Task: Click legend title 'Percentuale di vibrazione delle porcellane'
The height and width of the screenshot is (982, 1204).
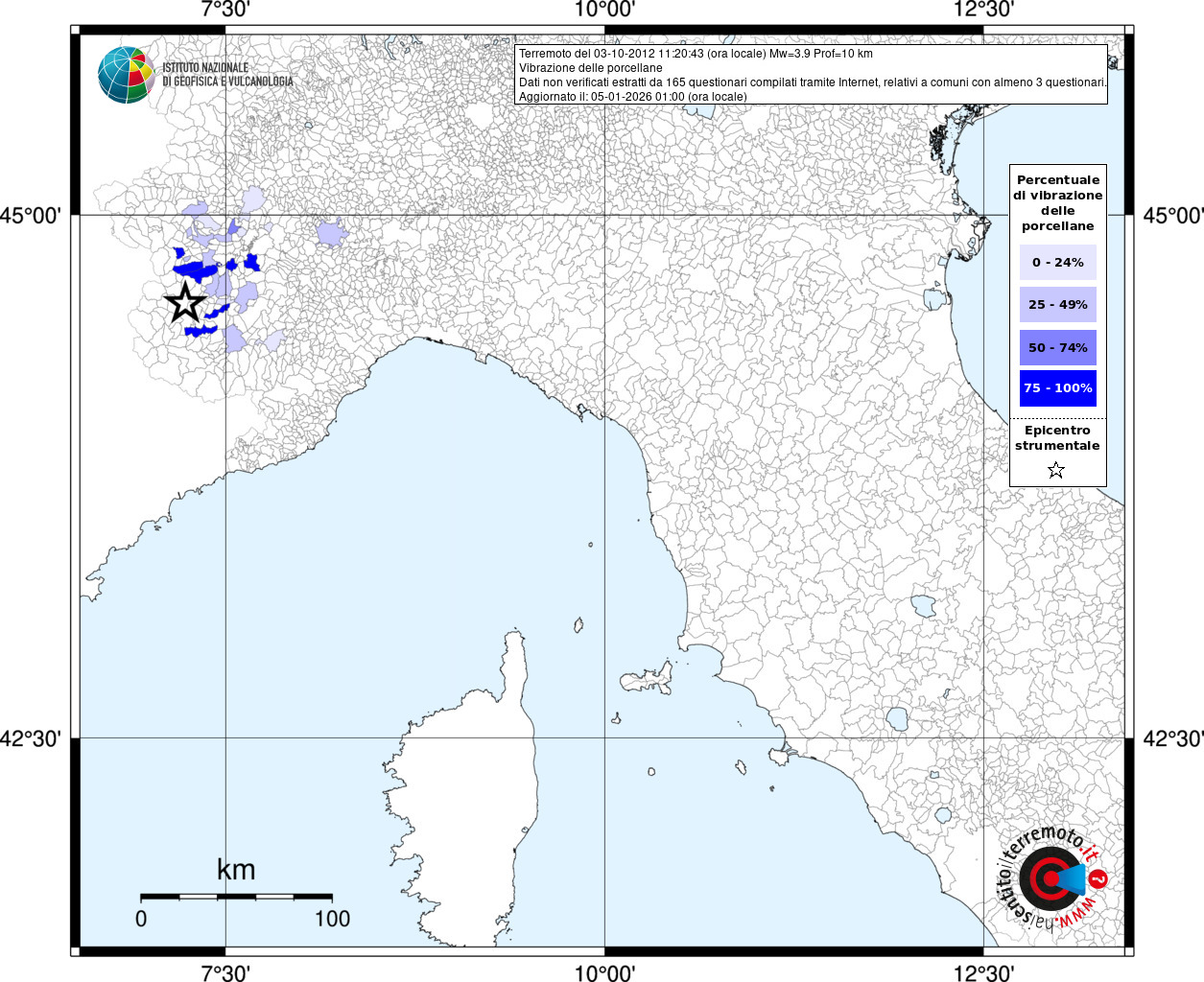Action: 1057,202
